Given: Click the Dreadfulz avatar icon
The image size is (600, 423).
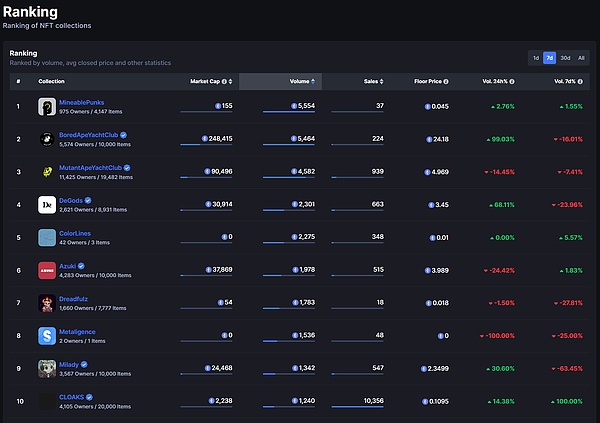Looking at the screenshot, I should (46, 303).
